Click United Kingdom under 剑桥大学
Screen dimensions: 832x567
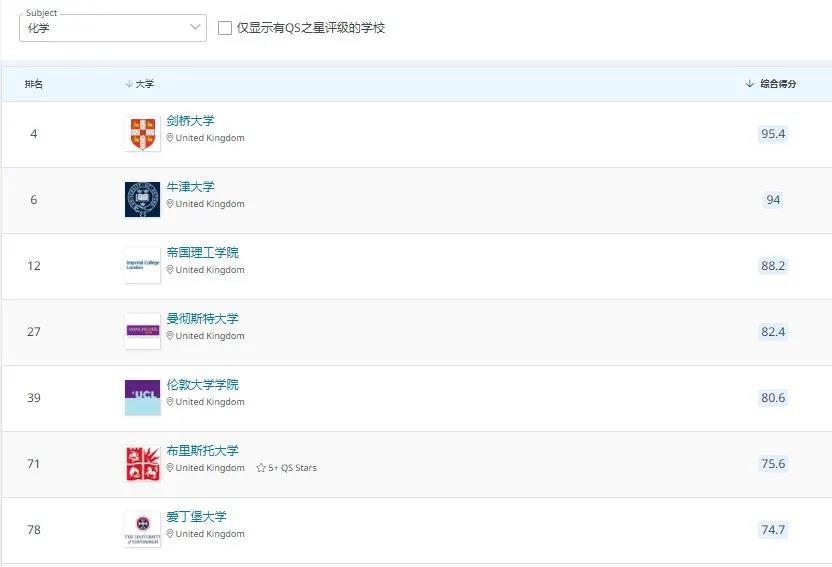(x=210, y=138)
